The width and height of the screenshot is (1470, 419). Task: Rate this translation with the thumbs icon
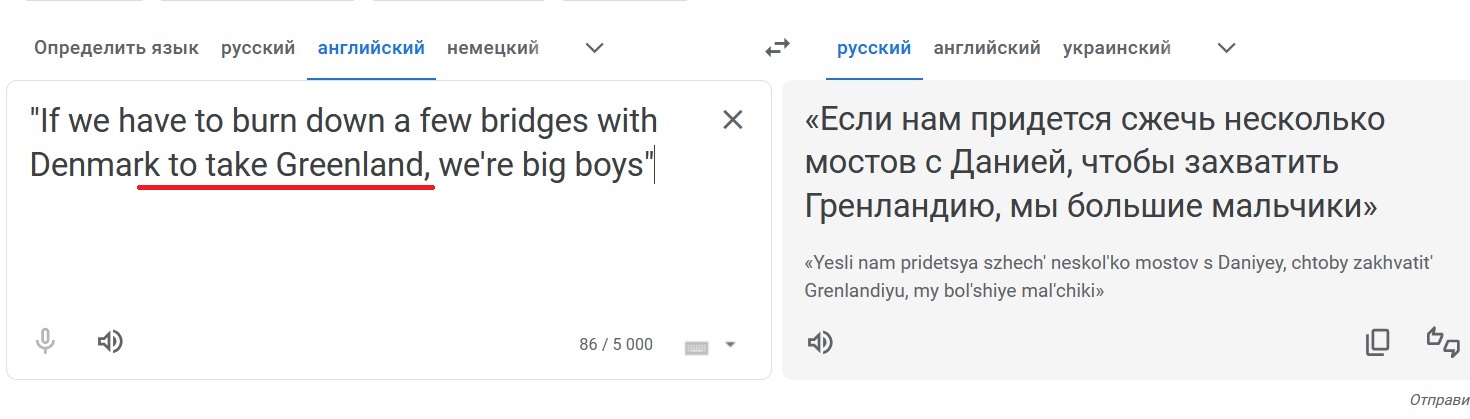coord(1443,342)
